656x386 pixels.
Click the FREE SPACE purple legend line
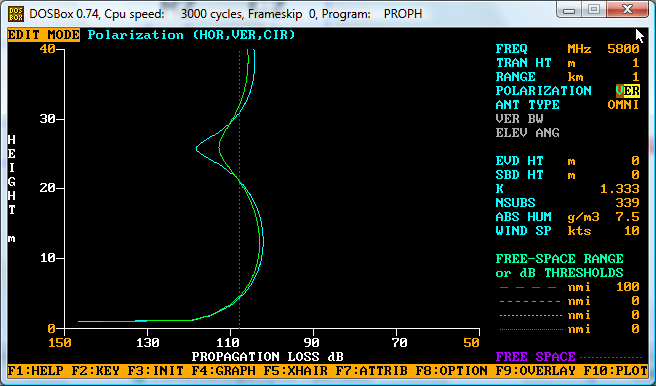[612, 358]
